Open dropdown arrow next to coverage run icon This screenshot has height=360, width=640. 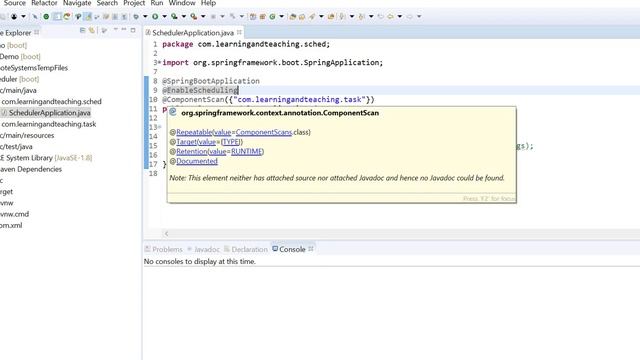coord(184,16)
